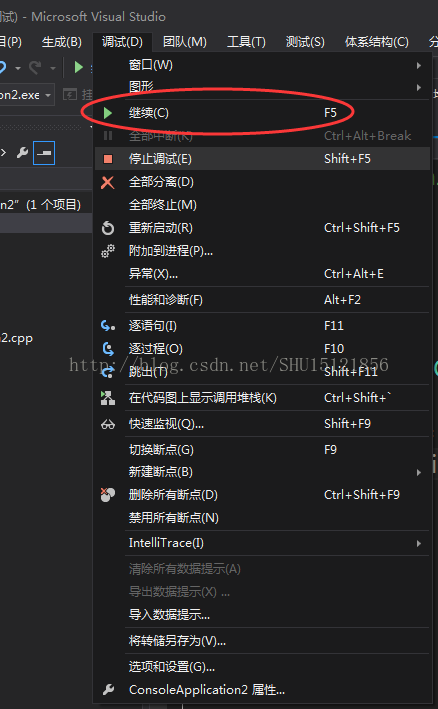The height and width of the screenshot is (709, 438).
Task: Open the undo history dropdown arrow
Action: click(x=18, y=68)
